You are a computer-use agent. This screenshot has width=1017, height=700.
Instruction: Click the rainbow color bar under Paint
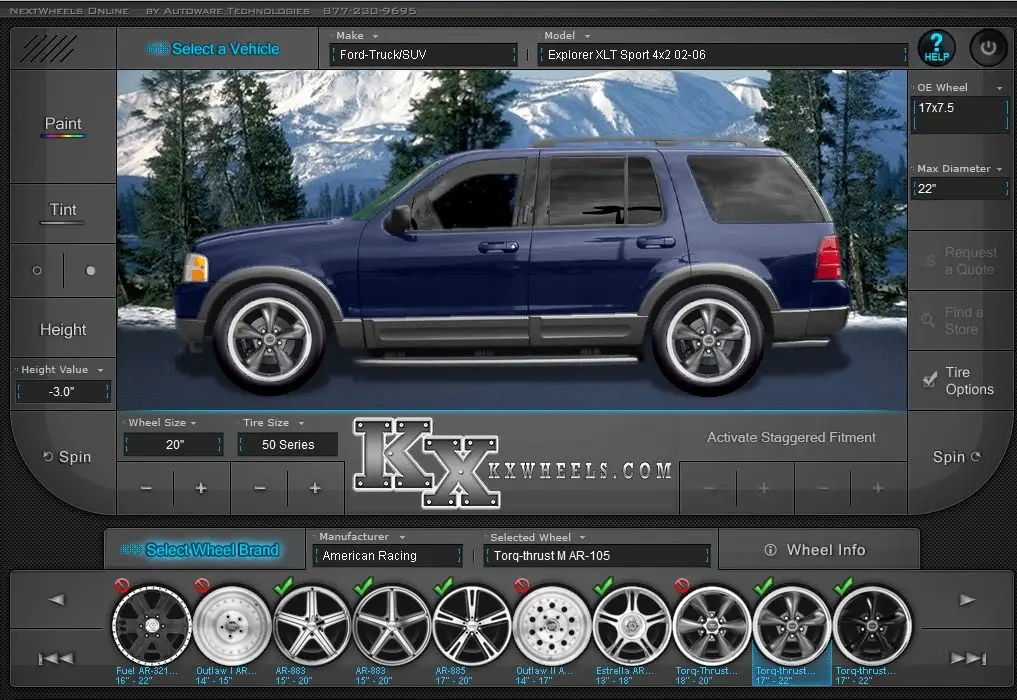point(63,136)
